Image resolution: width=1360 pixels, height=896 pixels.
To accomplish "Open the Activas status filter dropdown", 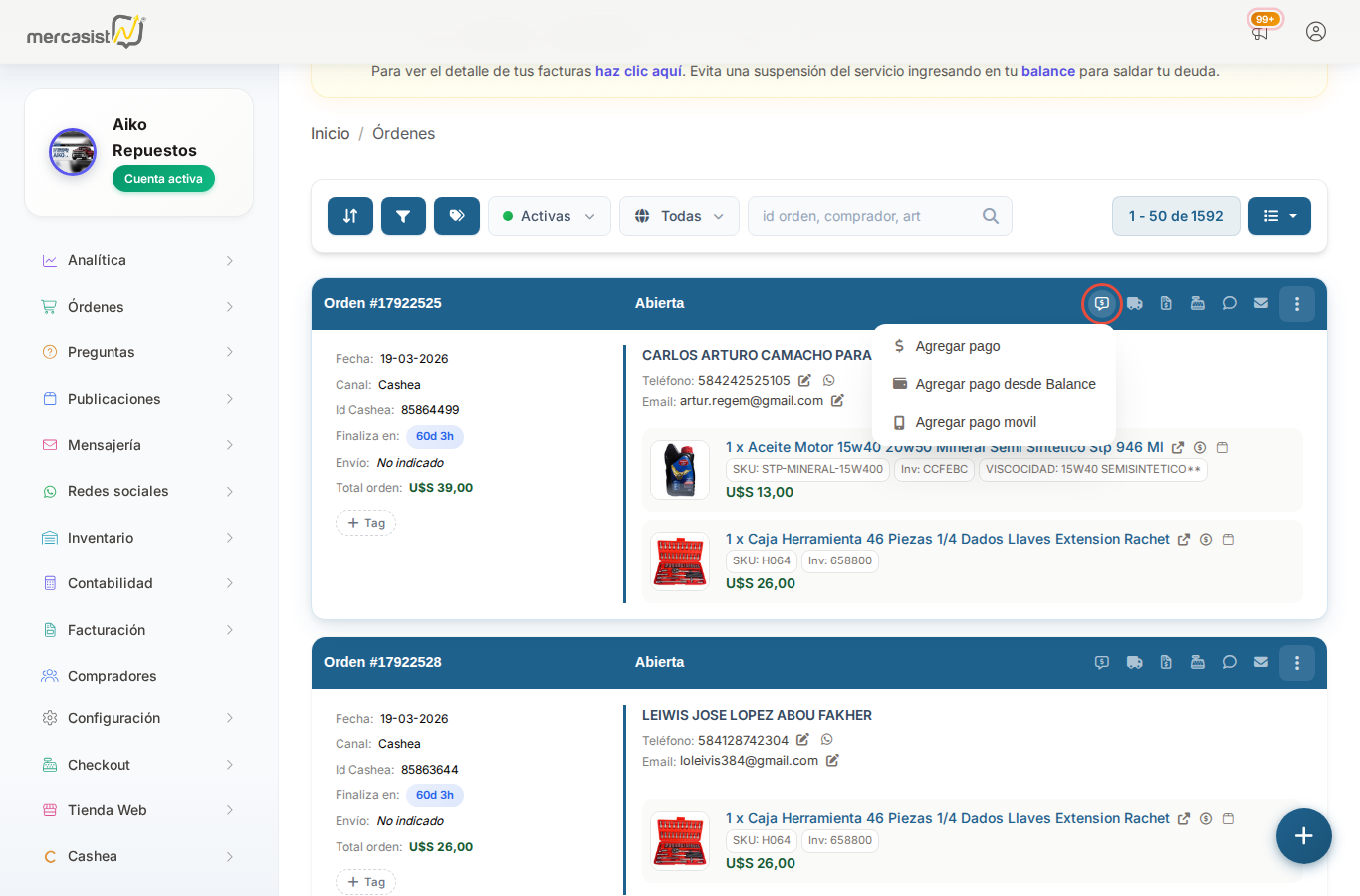I will pyautogui.click(x=549, y=216).
